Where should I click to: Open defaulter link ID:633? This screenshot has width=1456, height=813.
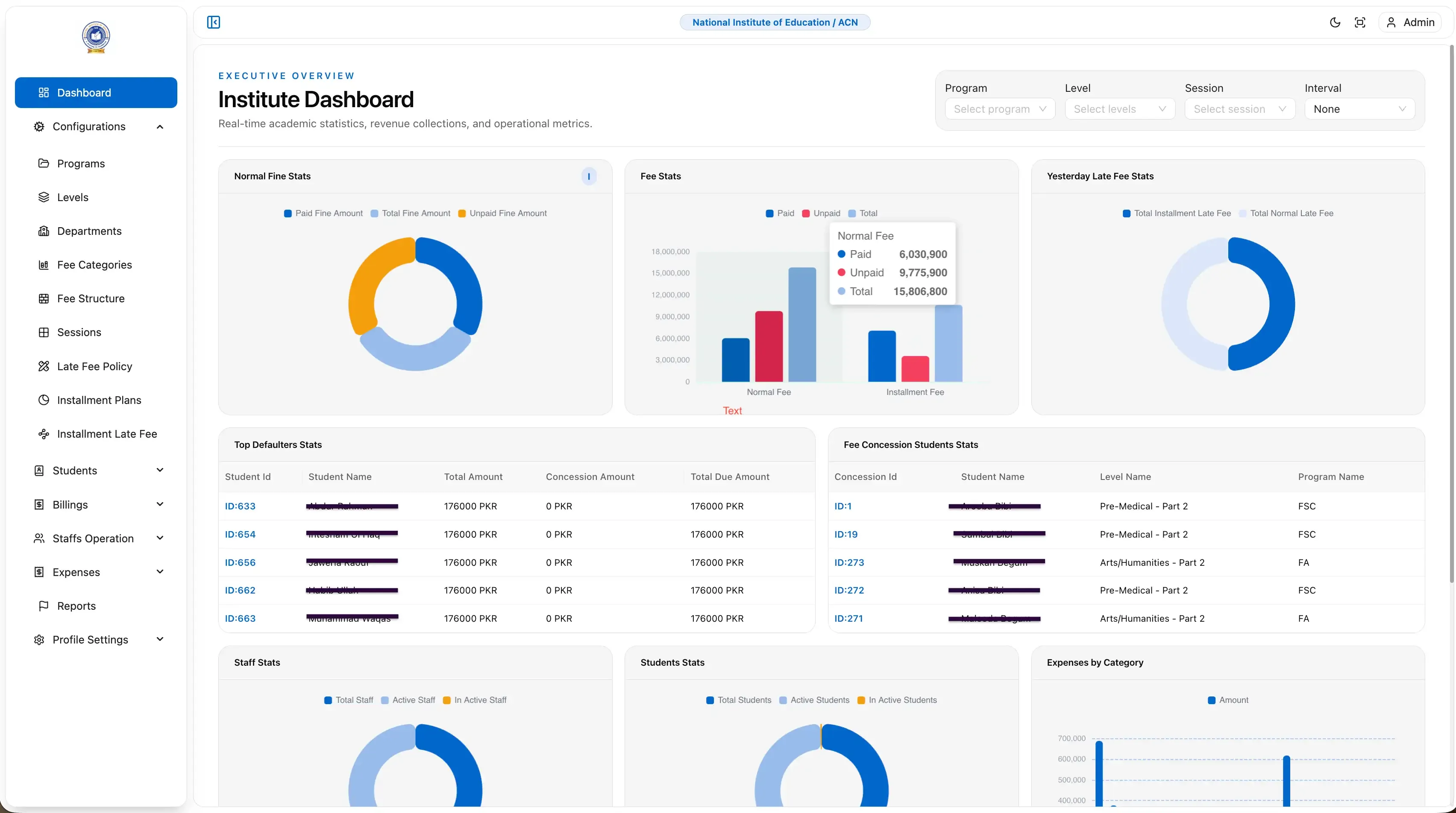[240, 506]
